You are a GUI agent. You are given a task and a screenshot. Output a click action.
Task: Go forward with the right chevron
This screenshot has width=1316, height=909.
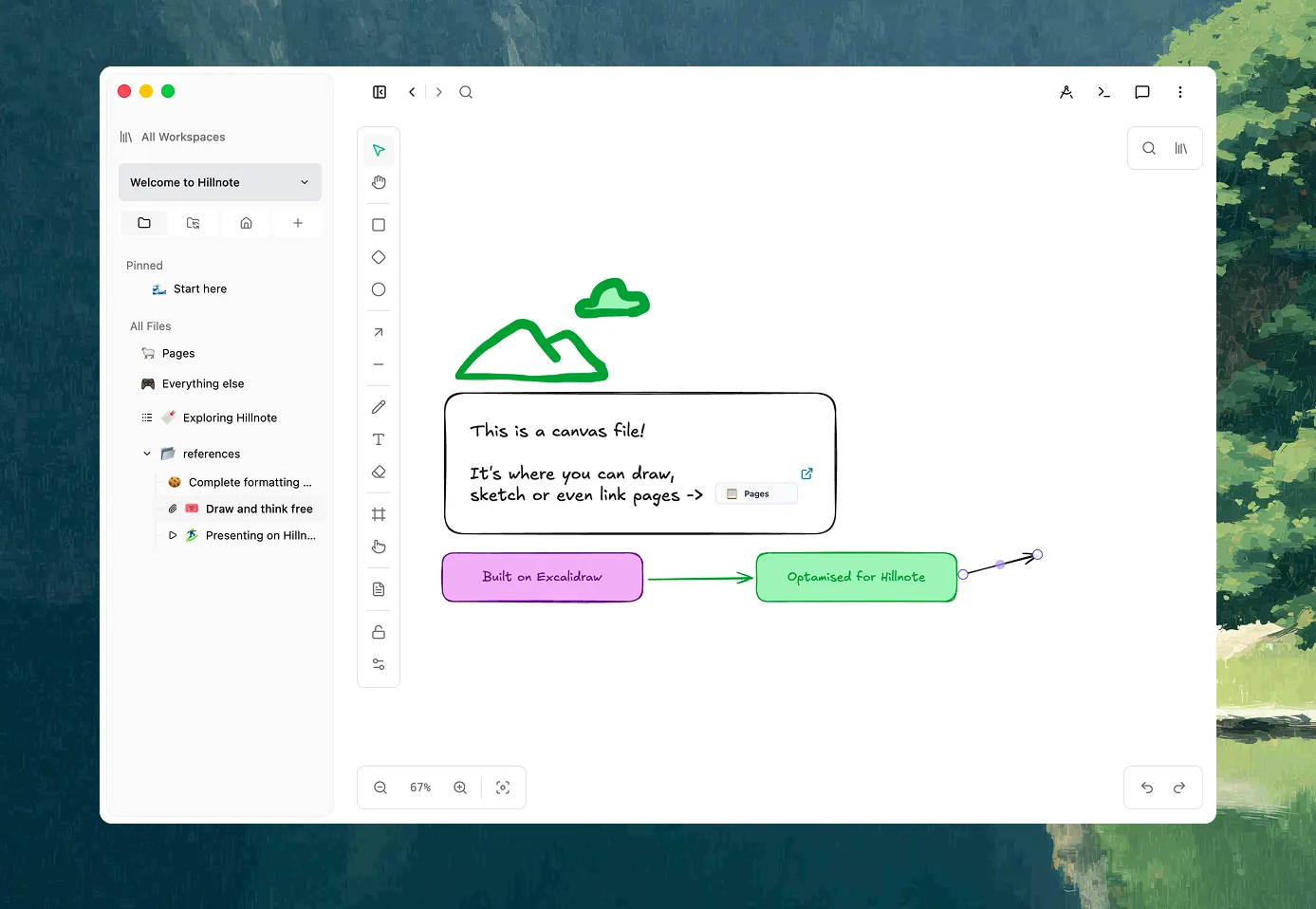(439, 92)
